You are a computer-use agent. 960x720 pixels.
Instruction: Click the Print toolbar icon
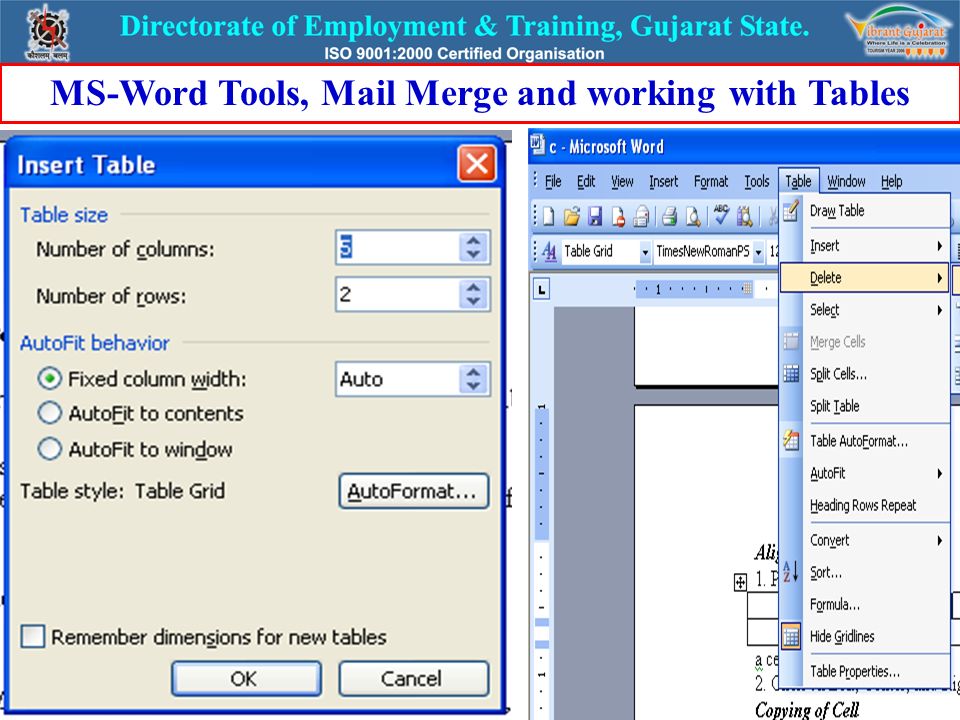(x=670, y=216)
